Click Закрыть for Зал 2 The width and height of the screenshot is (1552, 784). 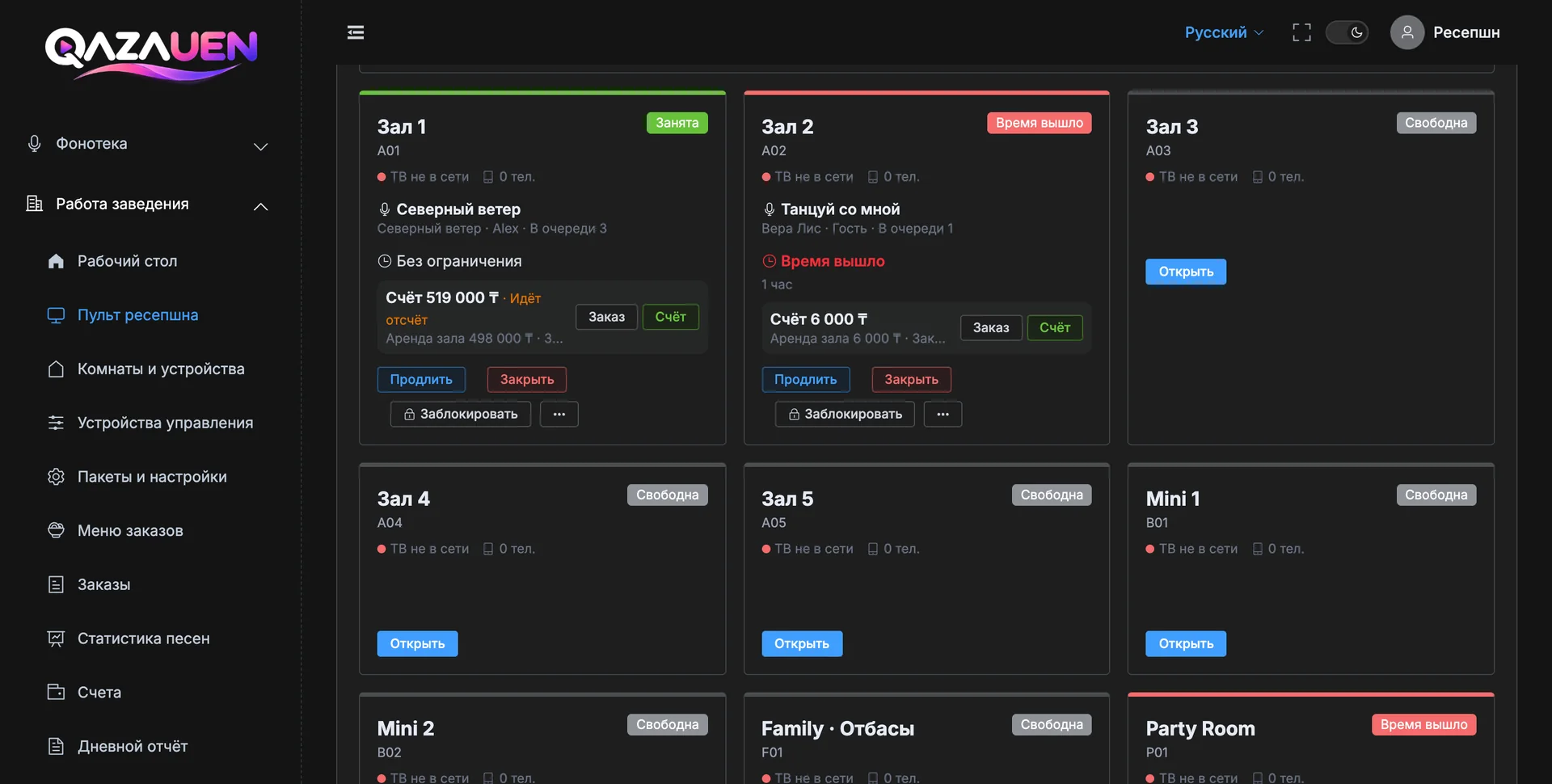(x=911, y=379)
